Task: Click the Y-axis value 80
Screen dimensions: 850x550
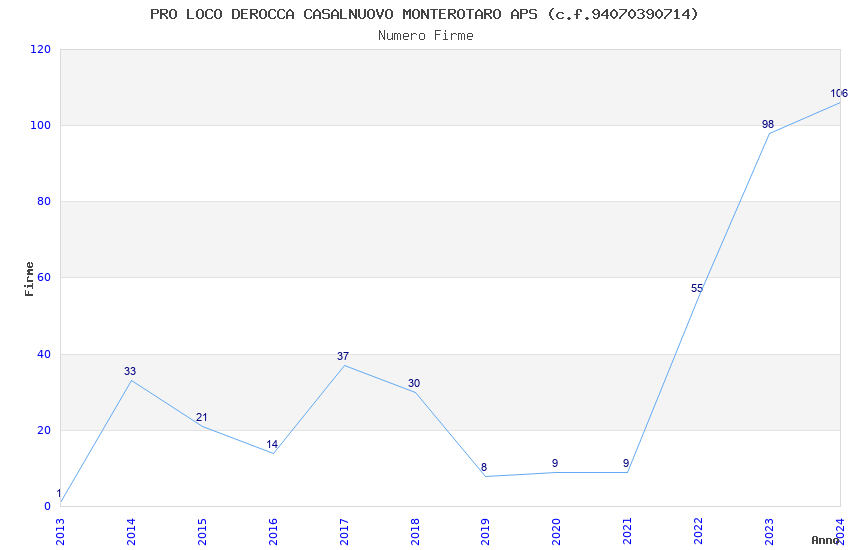Action: pyautogui.click(x=44, y=201)
